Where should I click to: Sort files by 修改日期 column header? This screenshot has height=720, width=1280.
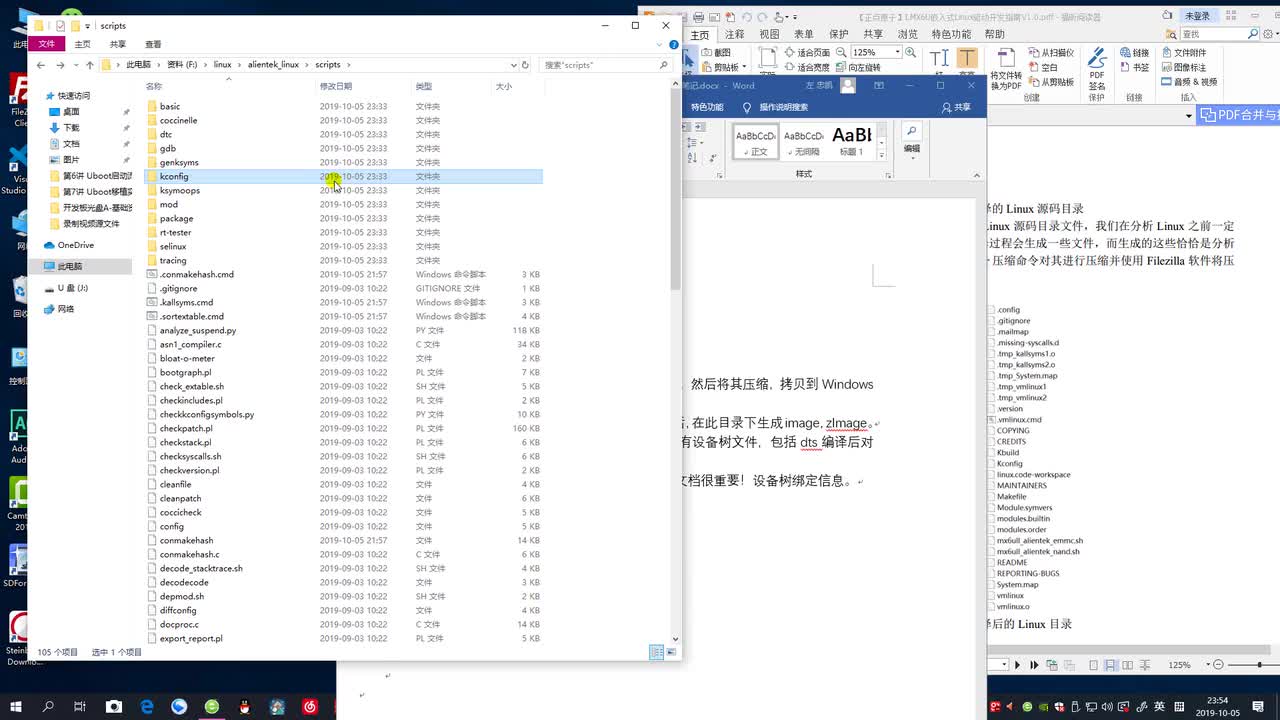[336, 87]
